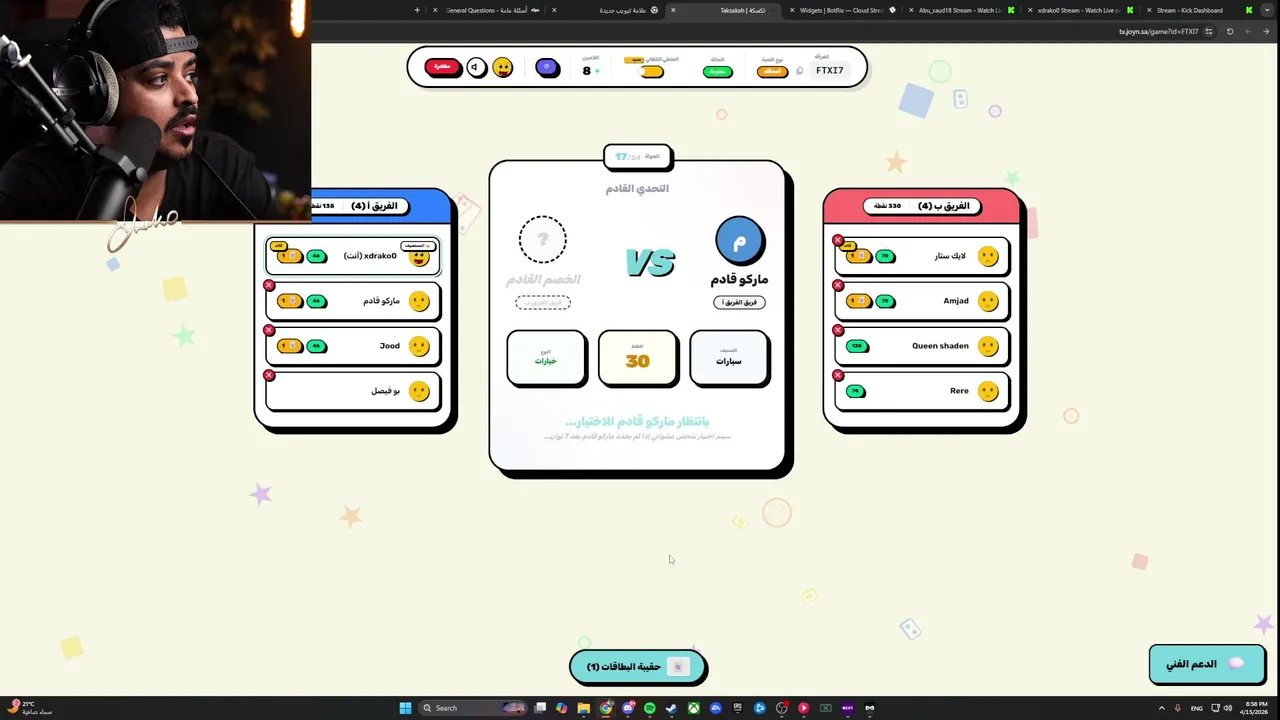Switch to Abu_saud18 Stream tab
This screenshot has height=720, width=1280.
pos(960,10)
